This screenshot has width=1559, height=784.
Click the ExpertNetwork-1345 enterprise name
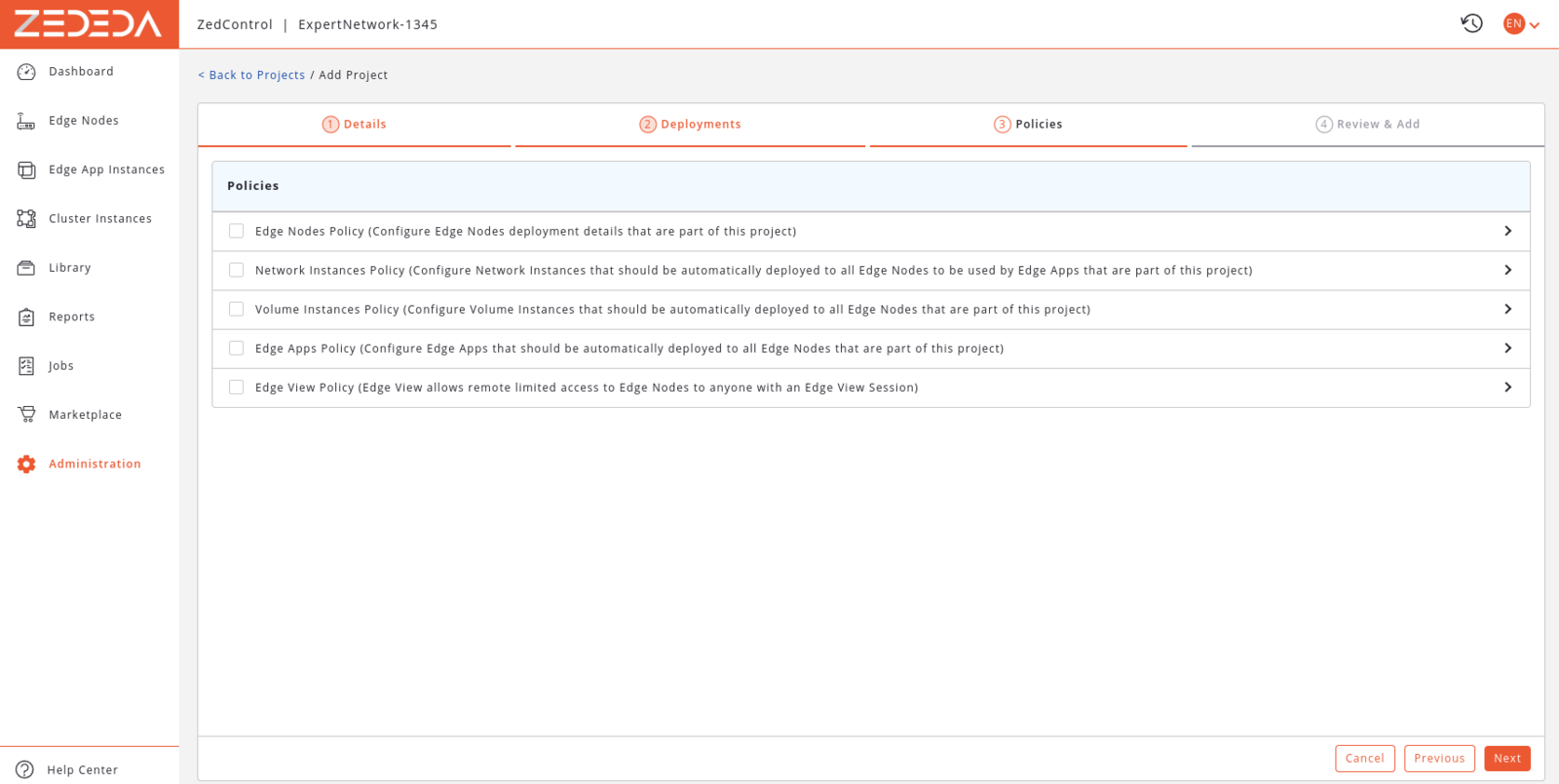pos(367,24)
